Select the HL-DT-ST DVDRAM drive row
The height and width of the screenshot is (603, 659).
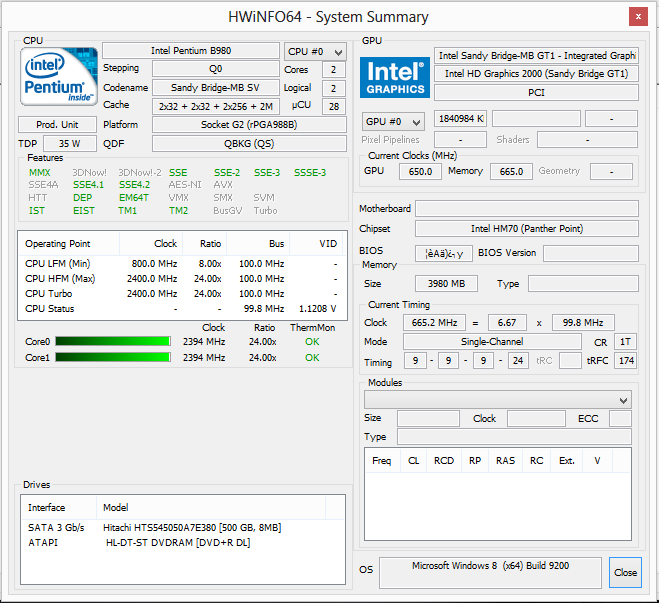[182, 543]
